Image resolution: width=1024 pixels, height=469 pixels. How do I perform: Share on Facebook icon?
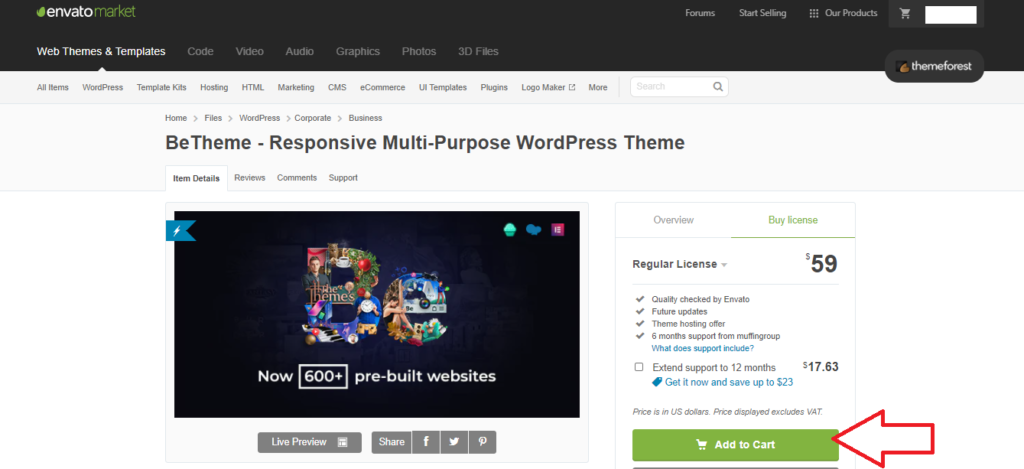(426, 442)
